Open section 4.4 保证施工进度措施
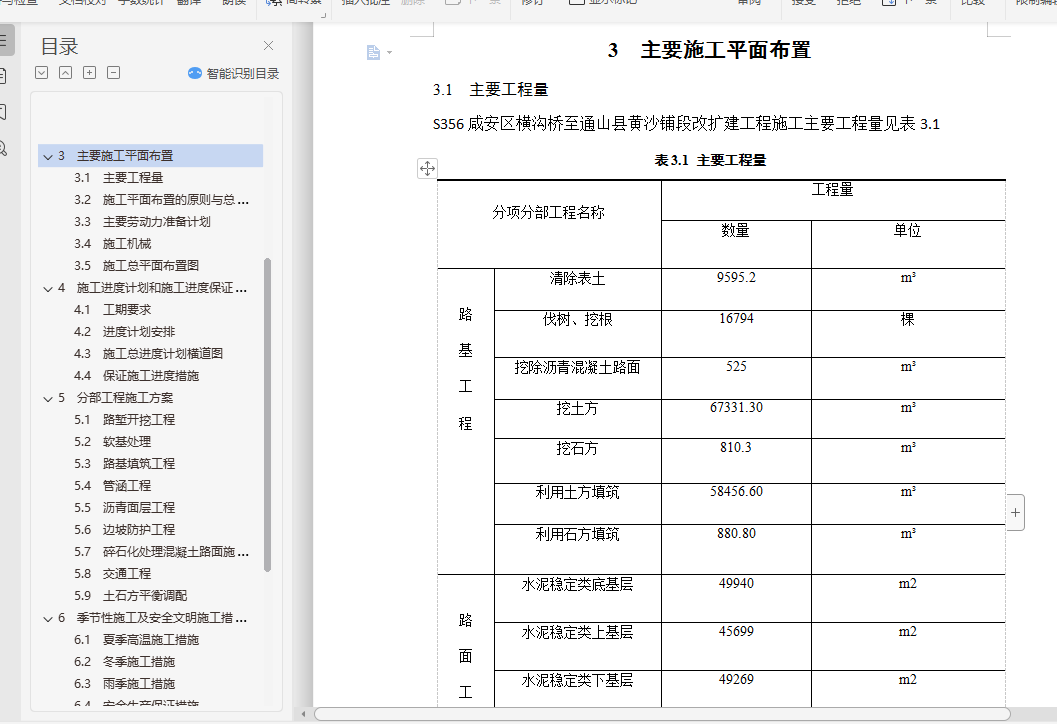 pyautogui.click(x=136, y=375)
